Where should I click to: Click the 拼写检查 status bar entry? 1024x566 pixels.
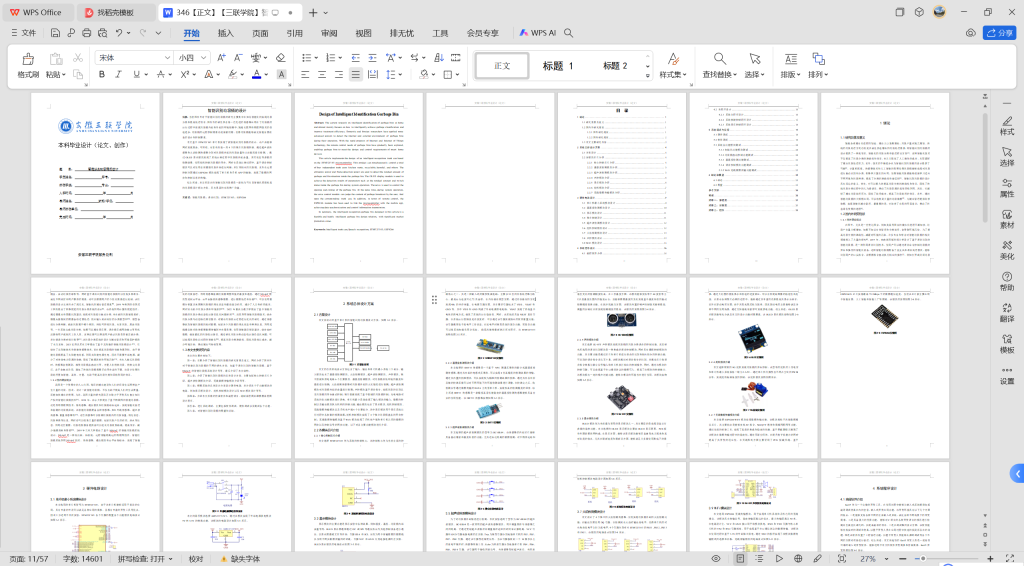click(x=145, y=559)
